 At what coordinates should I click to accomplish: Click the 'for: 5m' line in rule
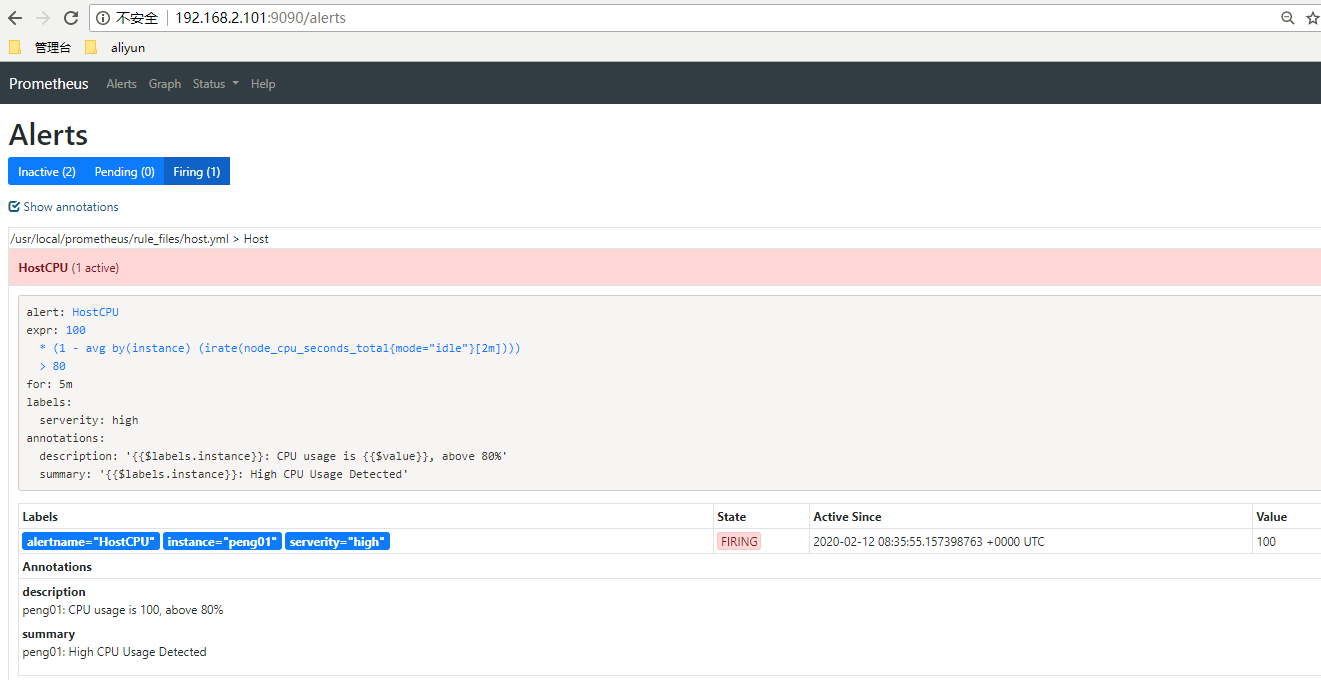click(x=49, y=384)
